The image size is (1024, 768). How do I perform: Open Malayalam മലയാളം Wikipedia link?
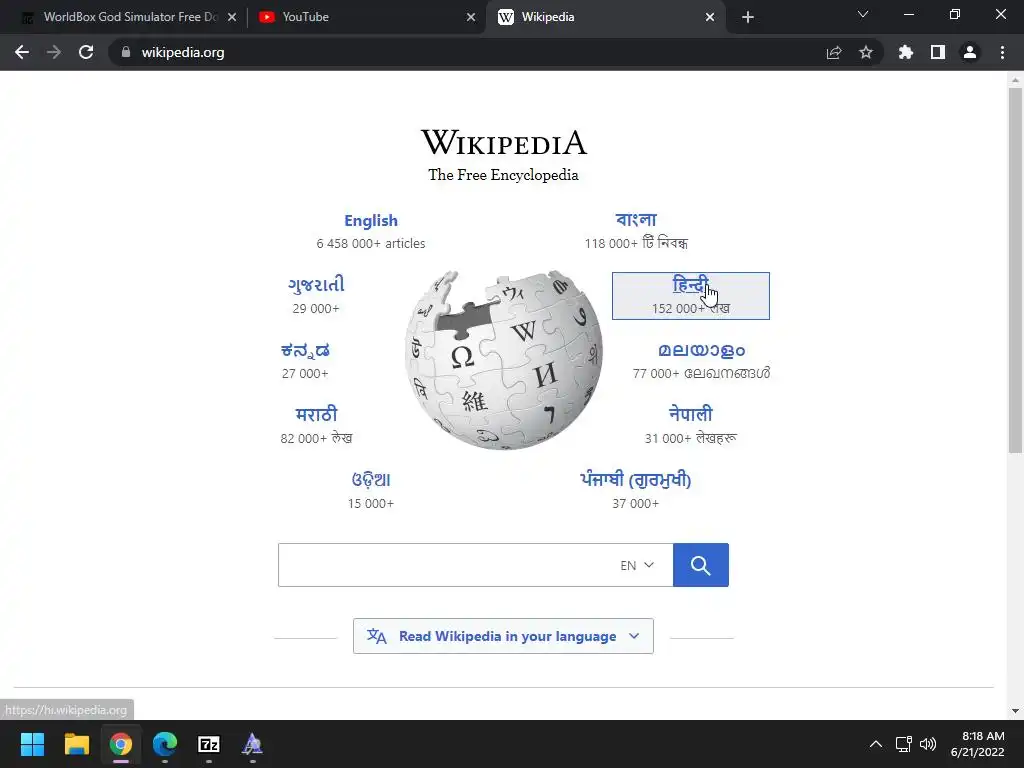[701, 350]
